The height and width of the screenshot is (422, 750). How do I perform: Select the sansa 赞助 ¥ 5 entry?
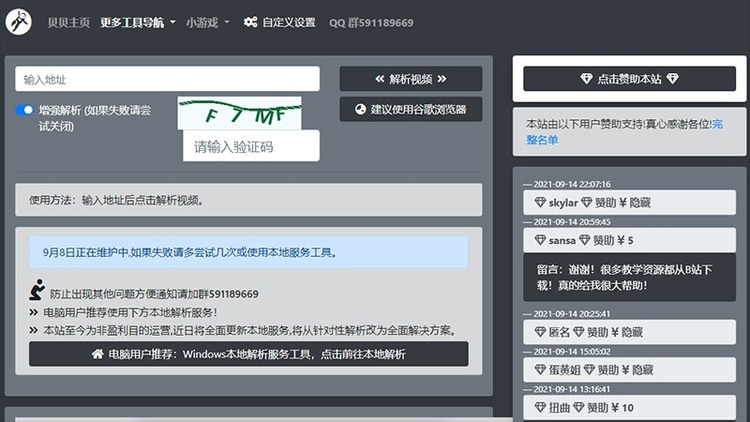[x=630, y=241]
